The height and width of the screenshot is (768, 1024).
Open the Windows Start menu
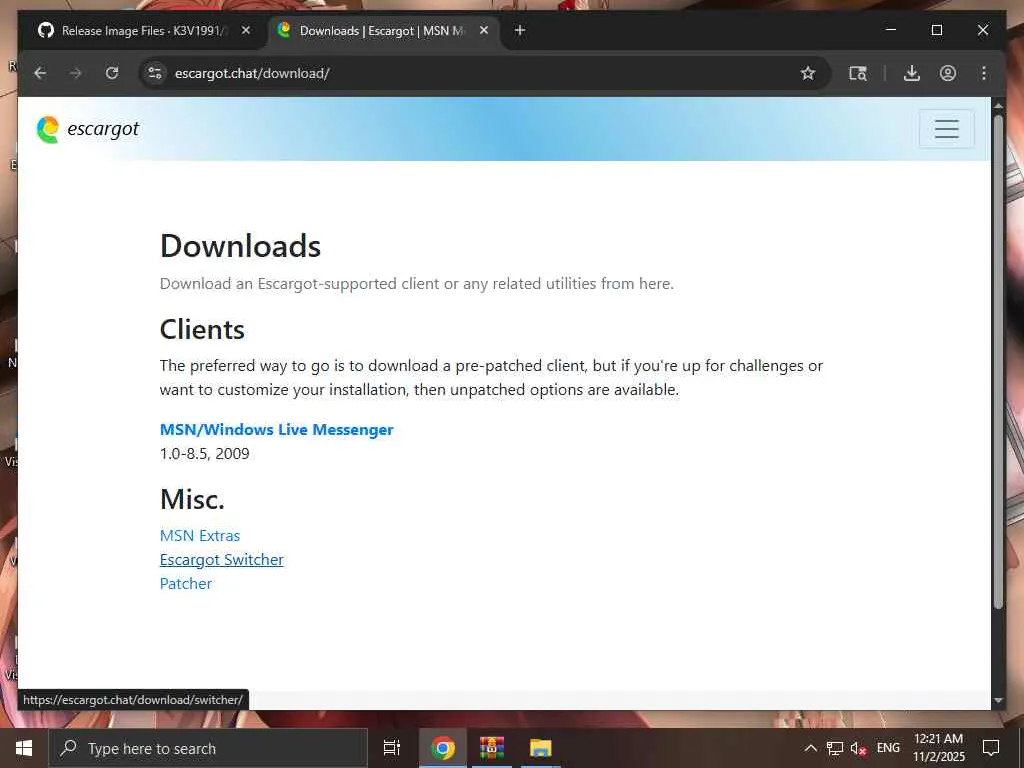pos(24,748)
